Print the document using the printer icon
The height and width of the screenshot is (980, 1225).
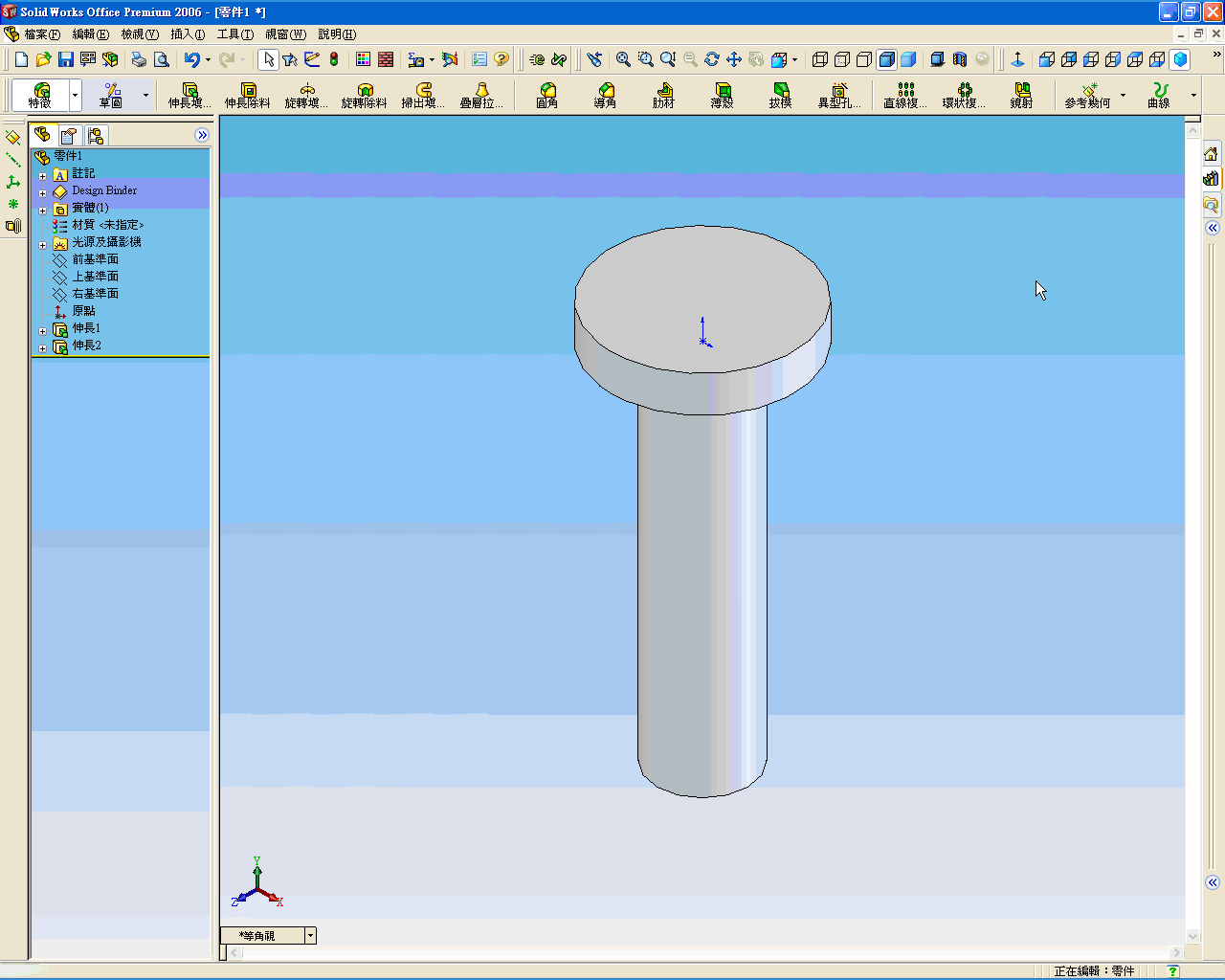[139, 59]
